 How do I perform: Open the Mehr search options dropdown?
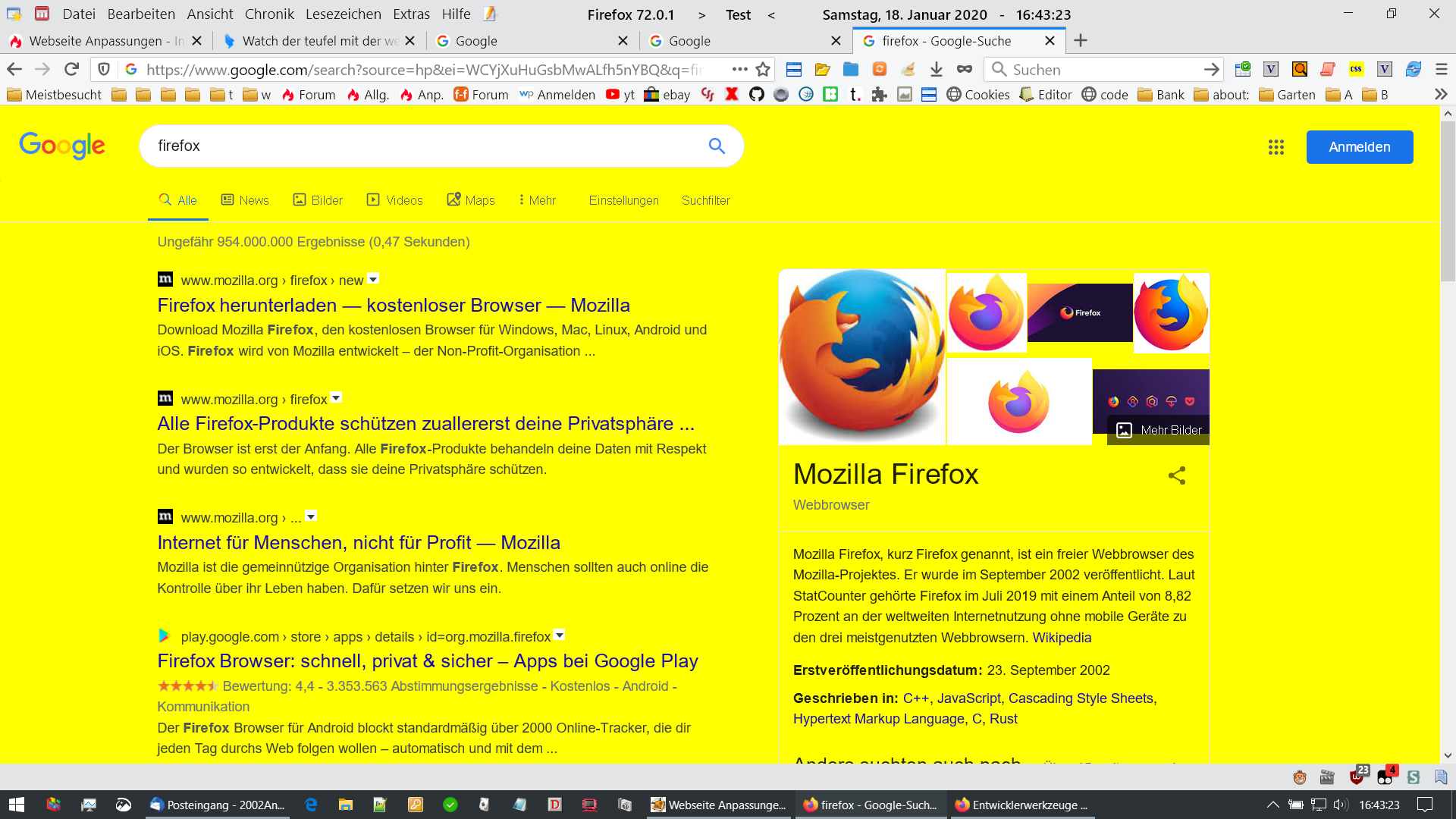point(537,200)
